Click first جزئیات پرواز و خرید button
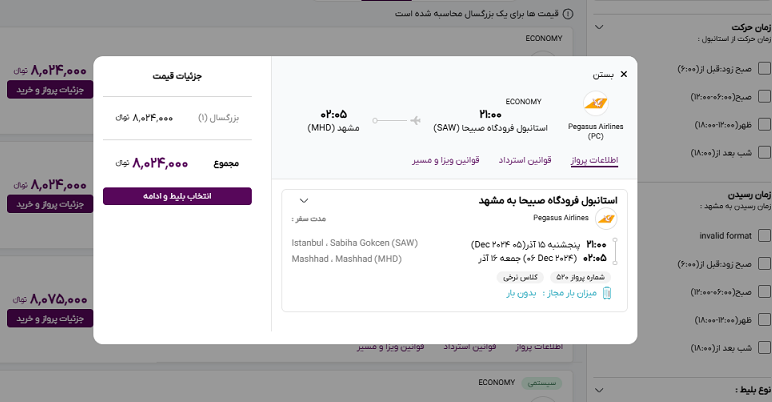Screen dimensions: 772x402 (x=50, y=90)
